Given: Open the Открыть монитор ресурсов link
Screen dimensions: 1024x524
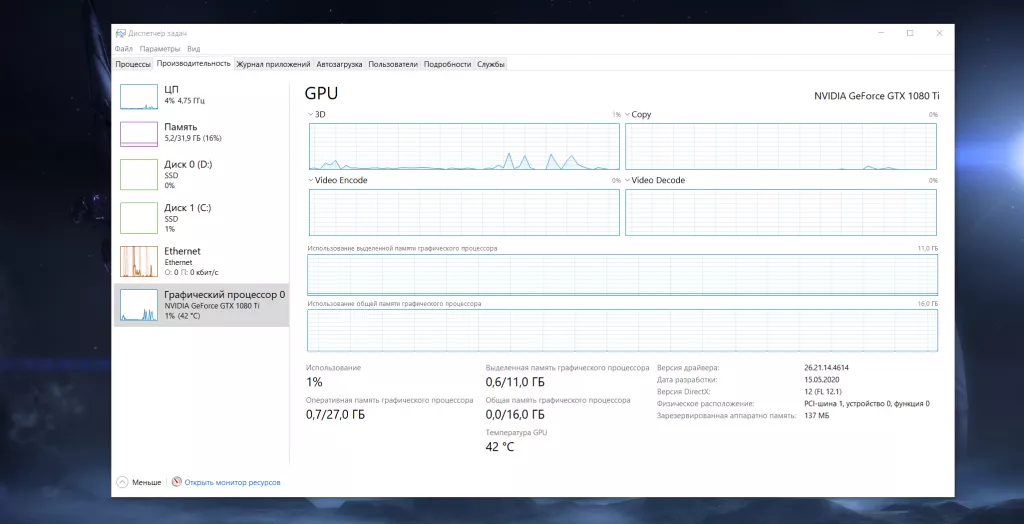Looking at the screenshot, I should (x=232, y=482).
